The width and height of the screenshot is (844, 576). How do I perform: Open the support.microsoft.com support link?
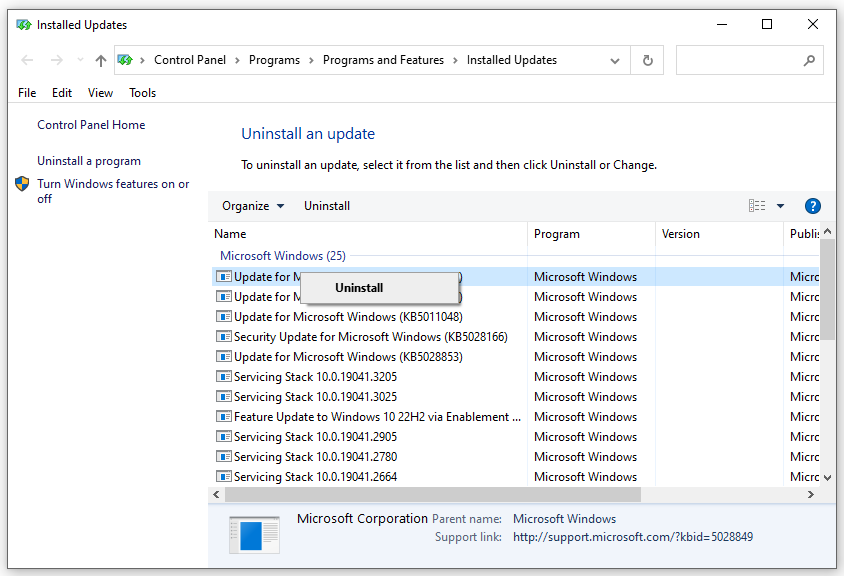click(632, 537)
